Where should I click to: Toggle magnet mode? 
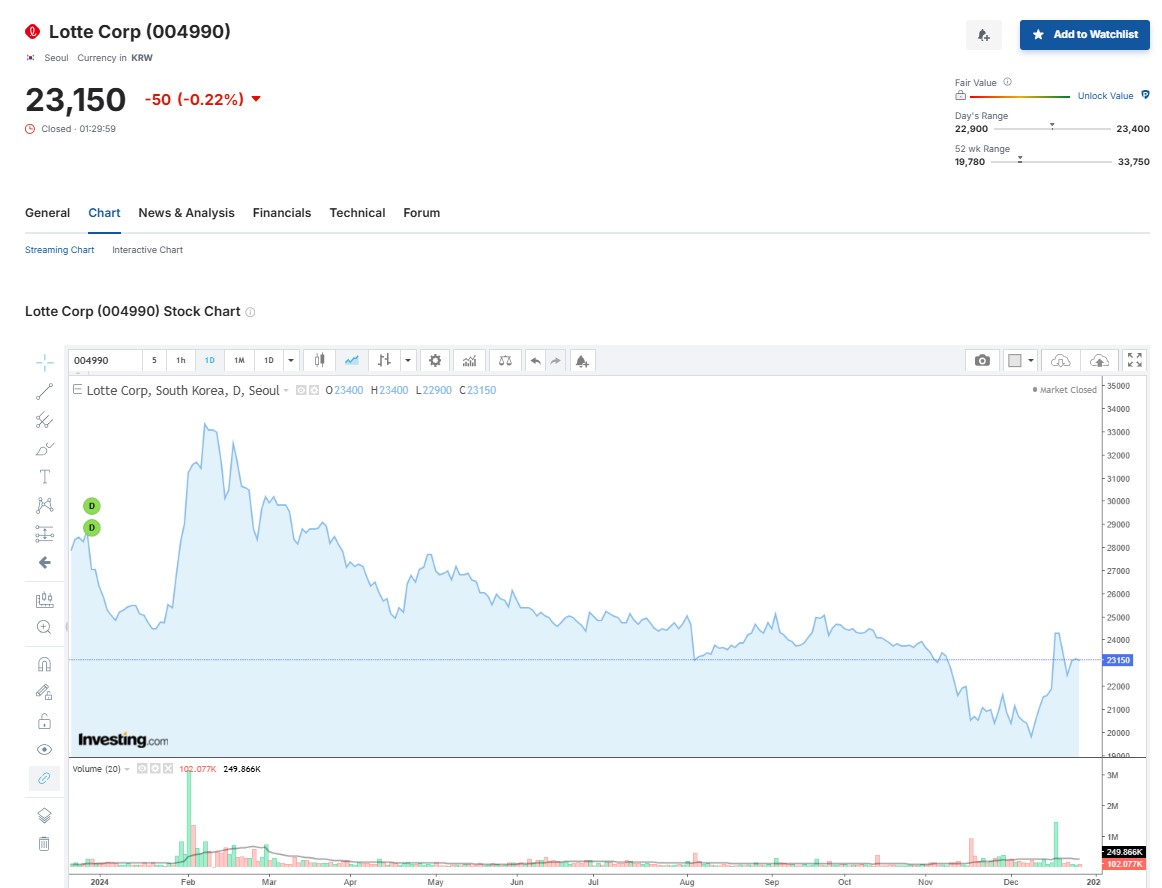[44, 664]
